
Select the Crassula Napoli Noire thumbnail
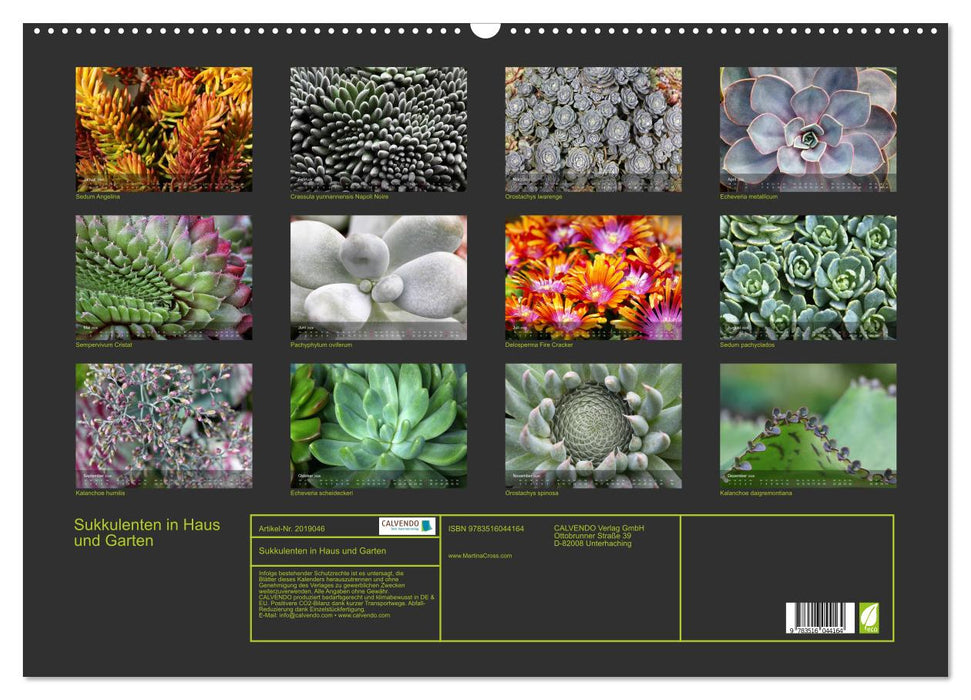pyautogui.click(x=378, y=129)
